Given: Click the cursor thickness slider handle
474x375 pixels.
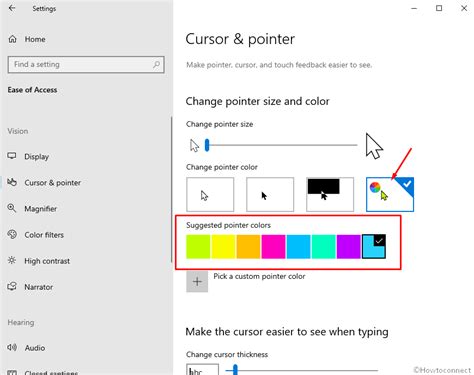Looking at the screenshot, I should coord(235,370).
